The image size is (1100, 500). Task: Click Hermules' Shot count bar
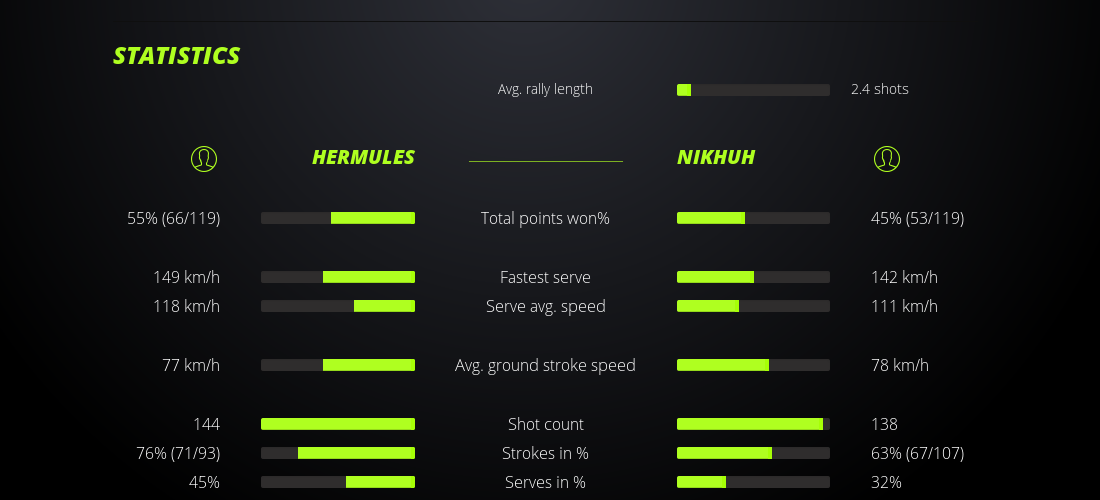tap(338, 424)
